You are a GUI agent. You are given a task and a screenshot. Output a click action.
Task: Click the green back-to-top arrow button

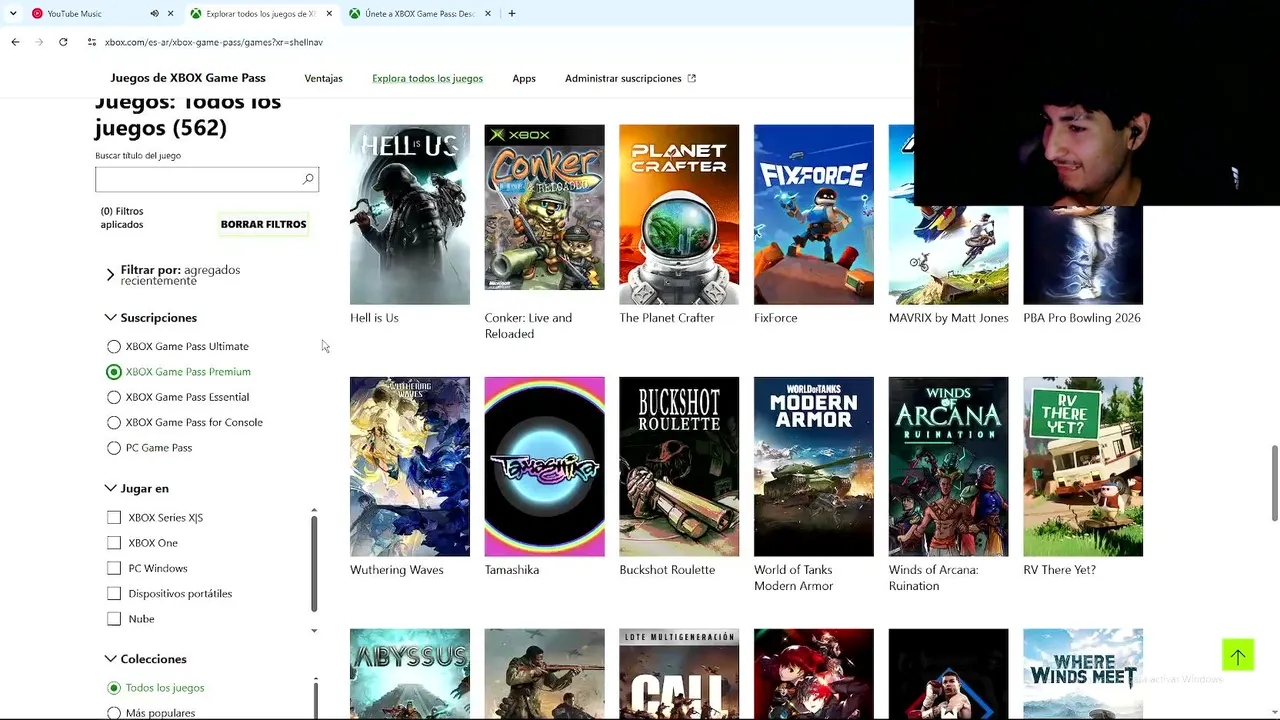1238,656
